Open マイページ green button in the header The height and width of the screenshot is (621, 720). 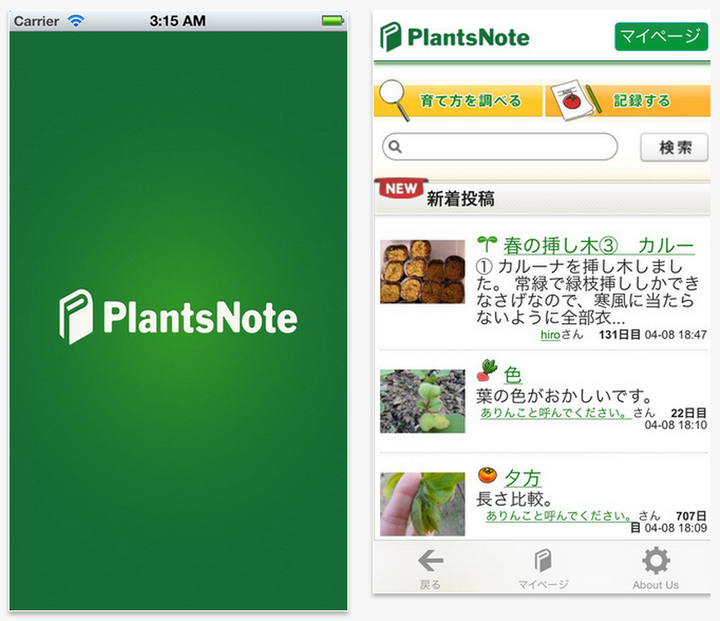[x=661, y=36]
